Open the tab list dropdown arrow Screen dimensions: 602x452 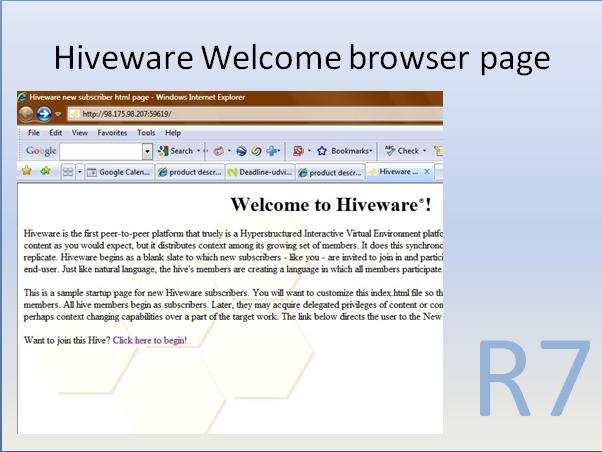click(80, 172)
